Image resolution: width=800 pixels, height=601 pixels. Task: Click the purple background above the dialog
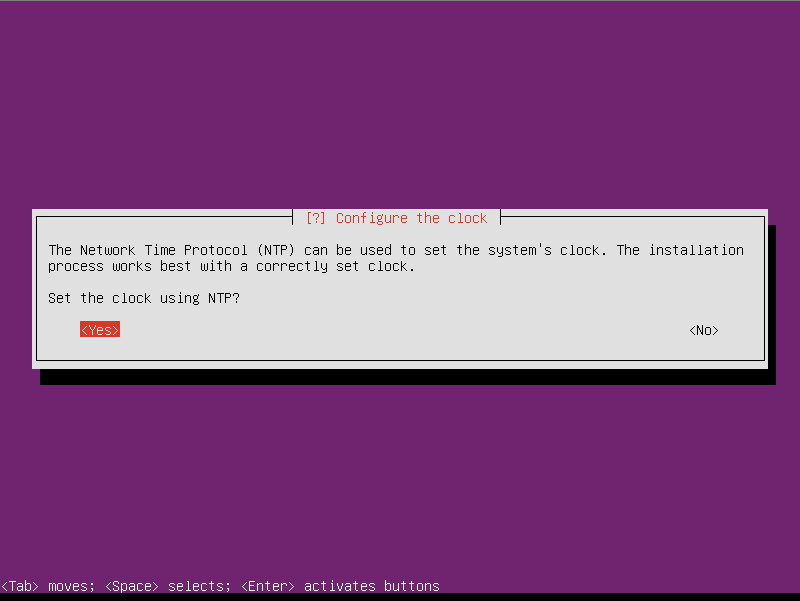click(x=400, y=102)
